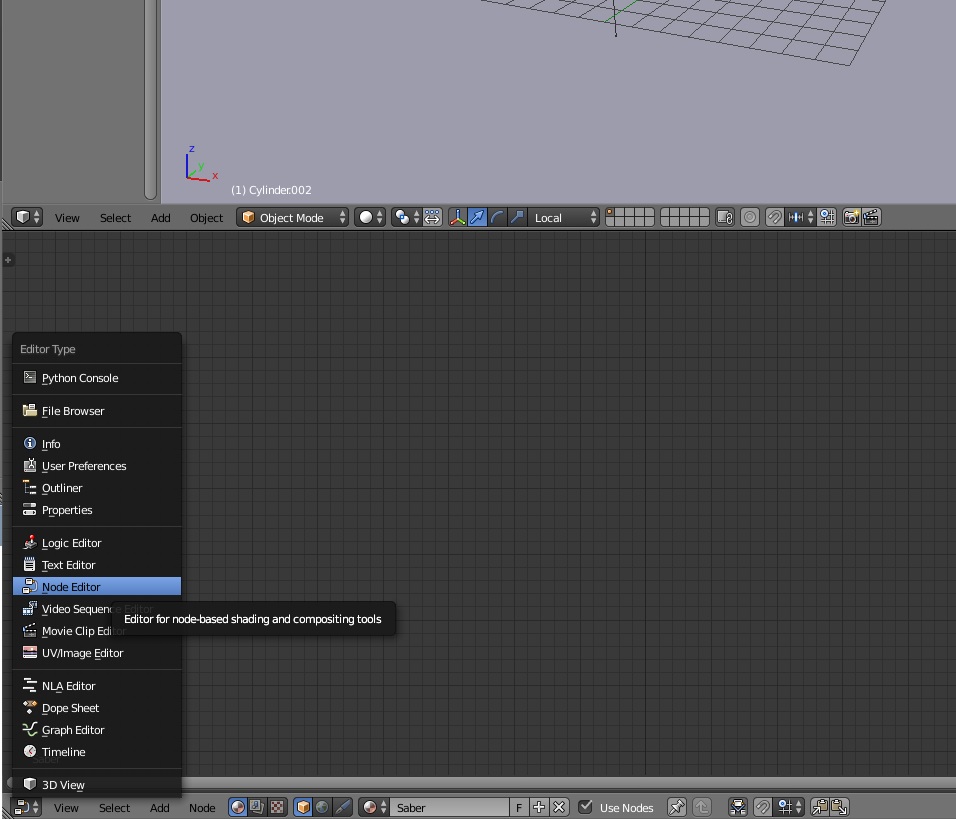The width and height of the screenshot is (956, 819).
Task: Click the material shader nodes icon
Action: pyautogui.click(x=238, y=807)
